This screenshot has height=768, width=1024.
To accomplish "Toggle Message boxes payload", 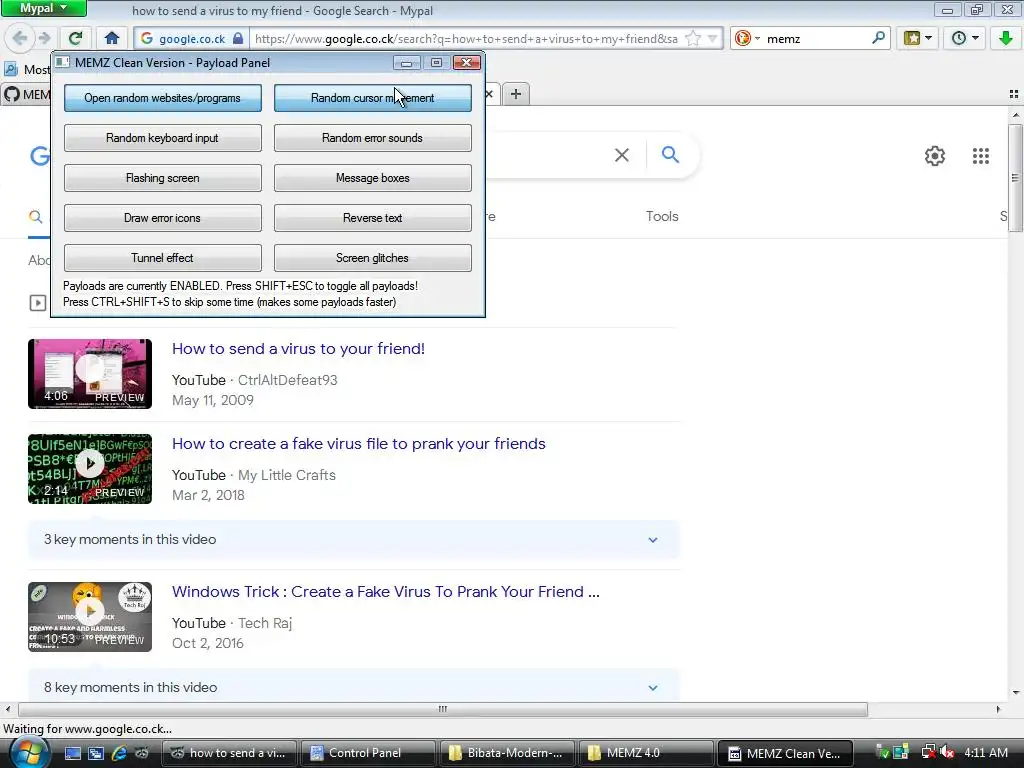I will [372, 178].
